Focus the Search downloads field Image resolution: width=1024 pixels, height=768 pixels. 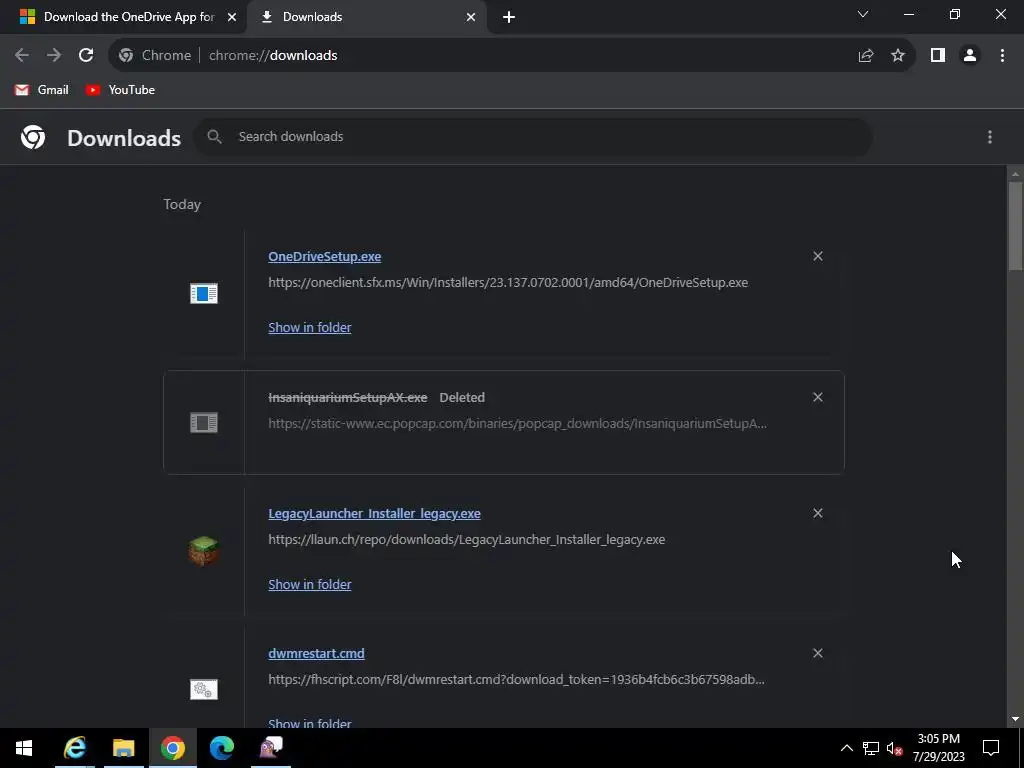(533, 136)
